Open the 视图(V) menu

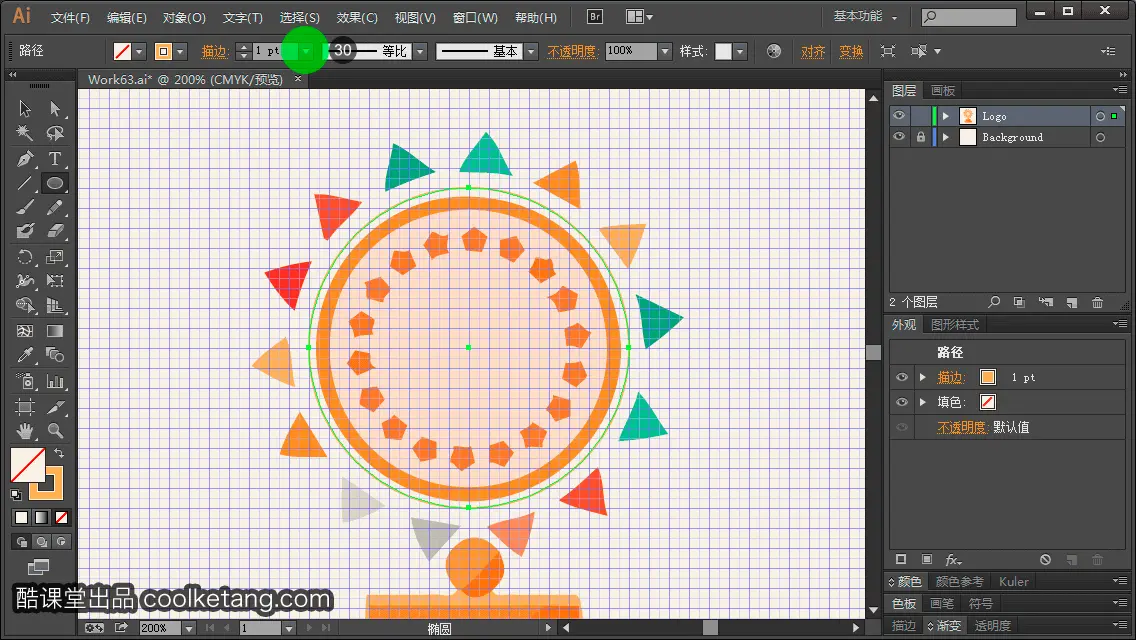point(415,17)
